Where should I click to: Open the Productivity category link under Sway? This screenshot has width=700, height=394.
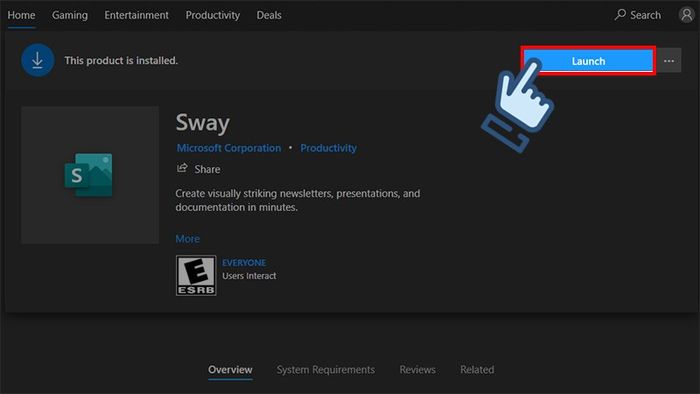click(328, 148)
